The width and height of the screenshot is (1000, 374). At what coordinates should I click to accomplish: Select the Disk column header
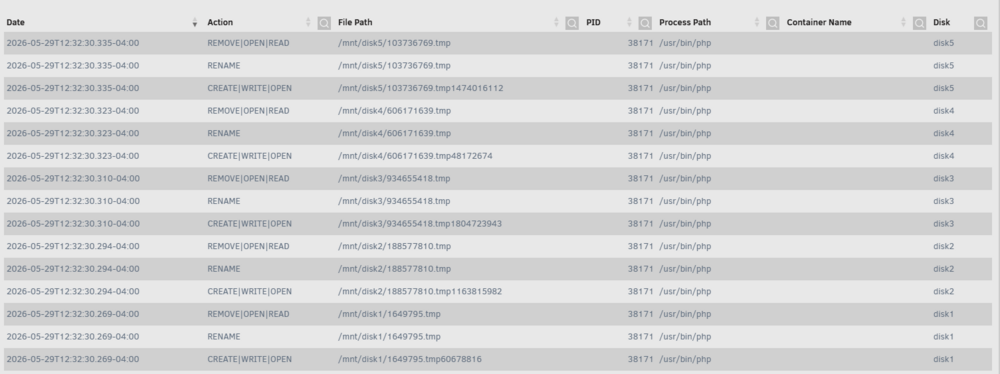[x=941, y=22]
